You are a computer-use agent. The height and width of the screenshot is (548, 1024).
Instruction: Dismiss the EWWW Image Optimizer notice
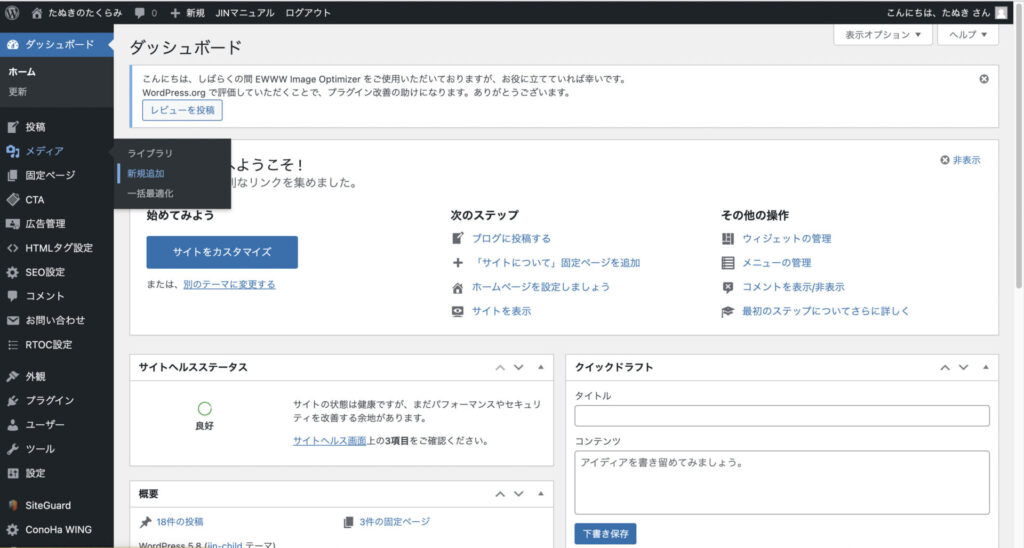click(984, 79)
